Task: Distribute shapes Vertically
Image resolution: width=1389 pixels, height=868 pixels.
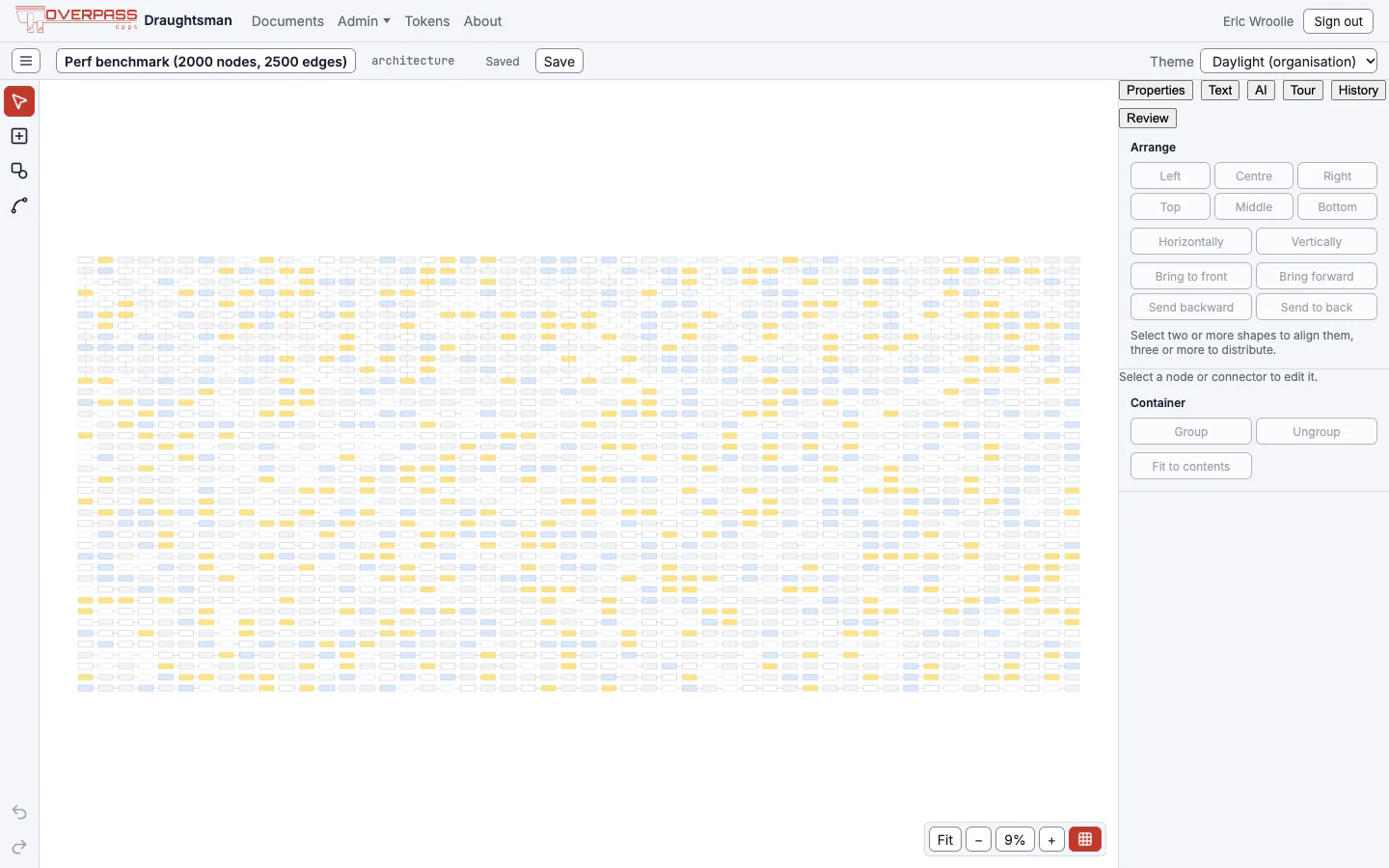Action: [1317, 241]
